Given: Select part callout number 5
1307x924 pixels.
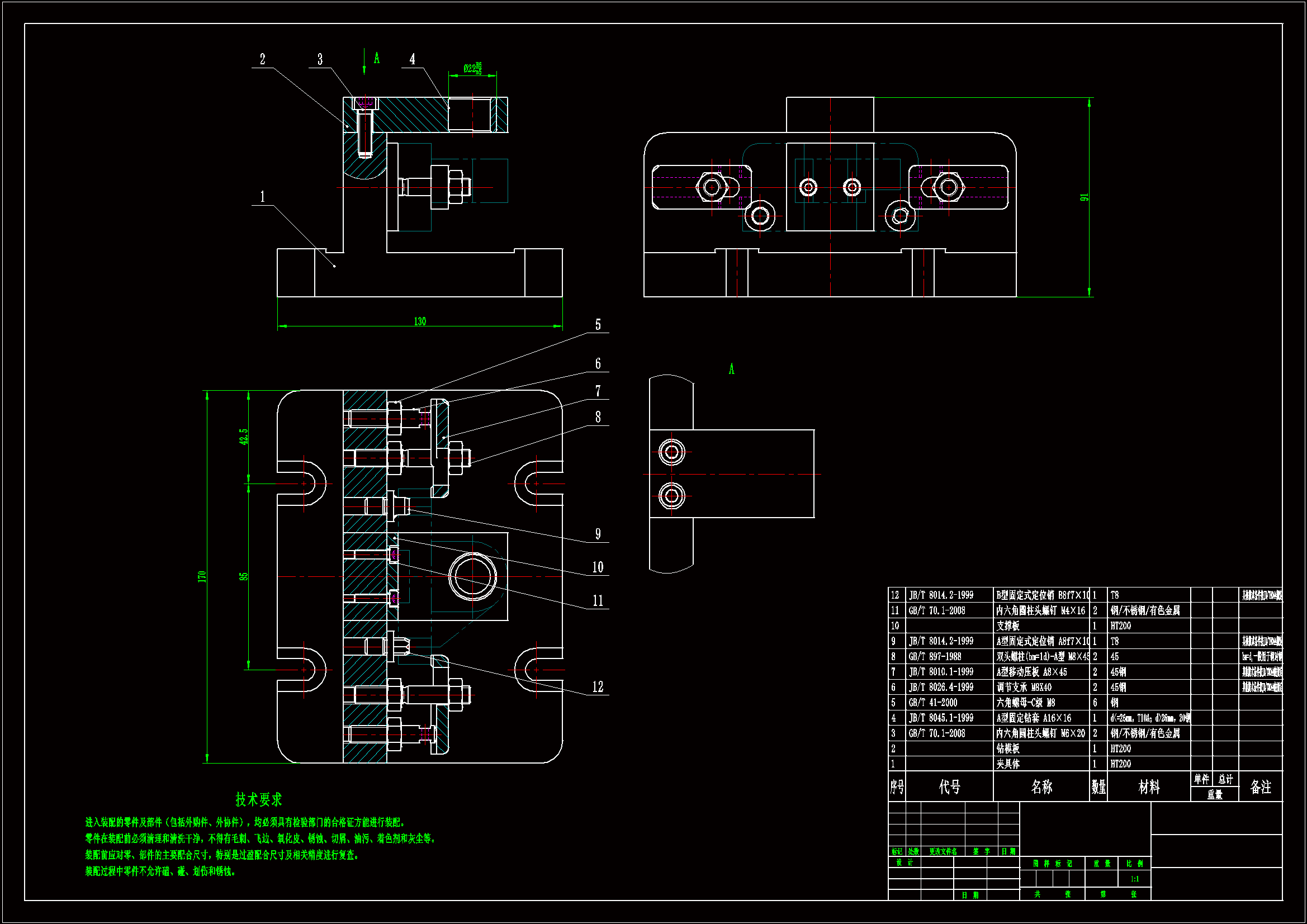Looking at the screenshot, I should click(x=598, y=325).
